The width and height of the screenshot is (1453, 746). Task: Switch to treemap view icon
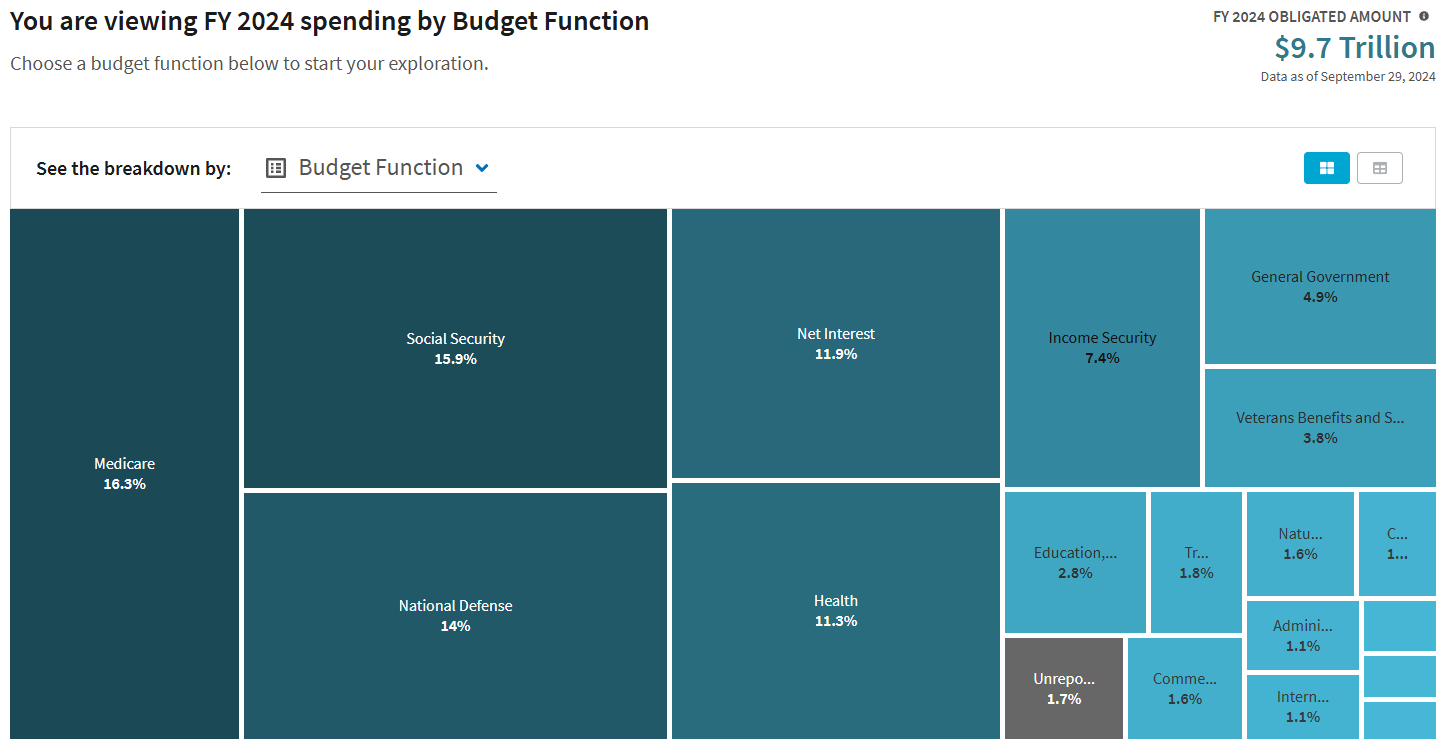(1326, 168)
